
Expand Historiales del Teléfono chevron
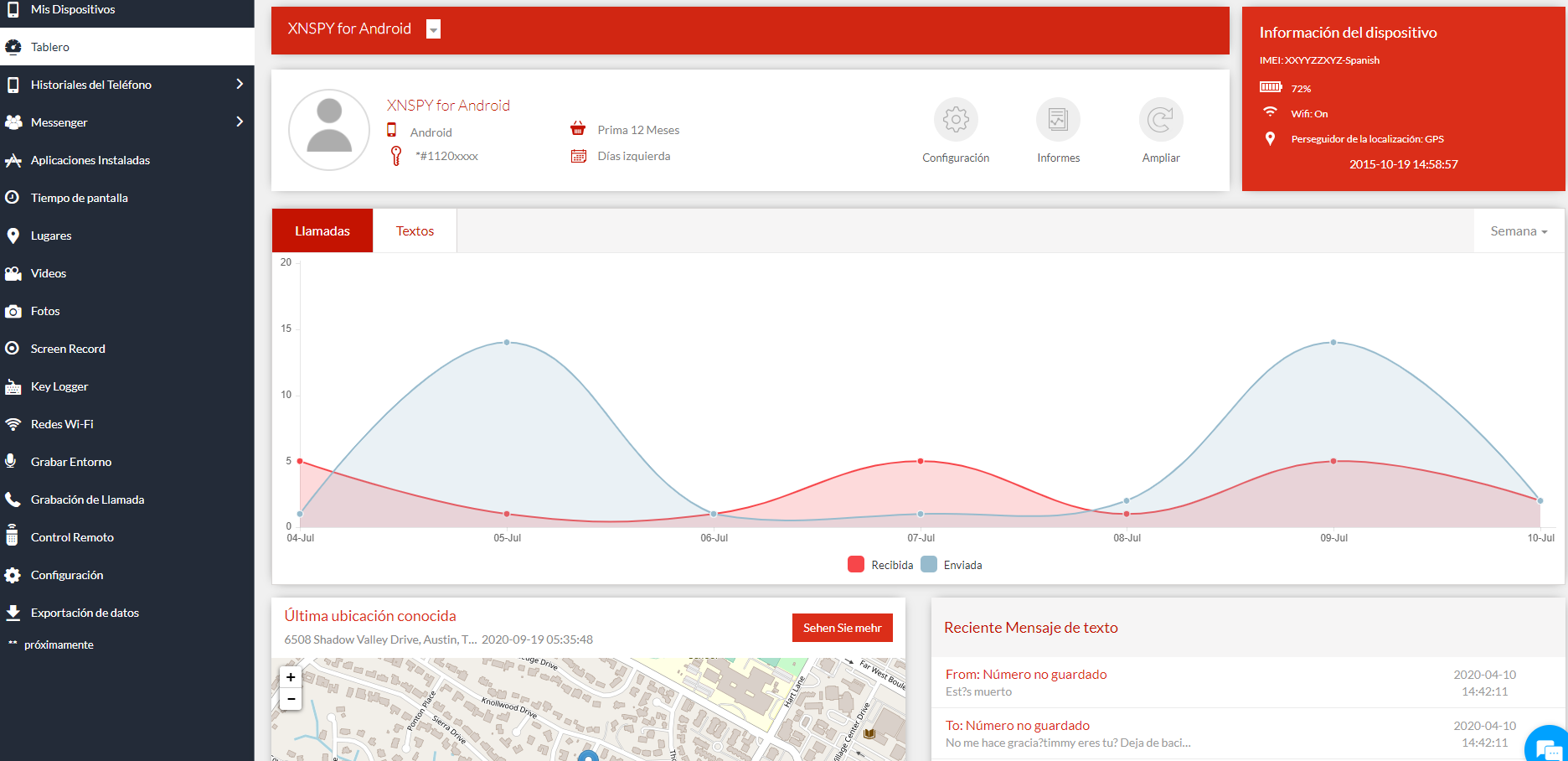[240, 84]
